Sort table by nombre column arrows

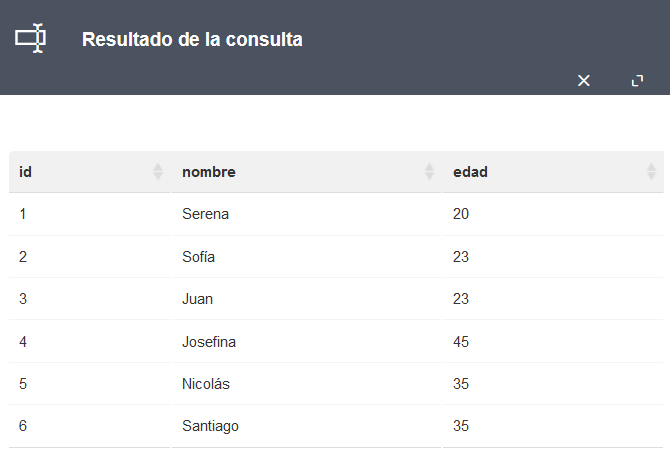(429, 172)
